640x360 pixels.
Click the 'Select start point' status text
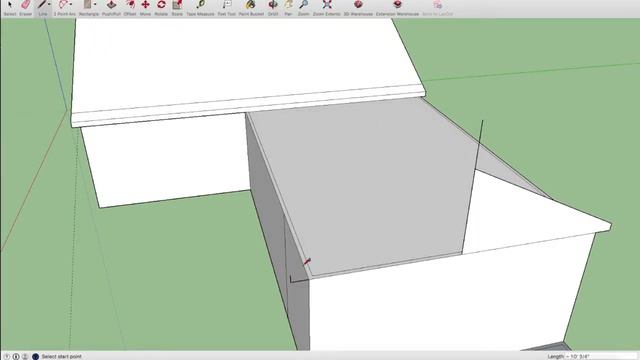pyautogui.click(x=62, y=356)
